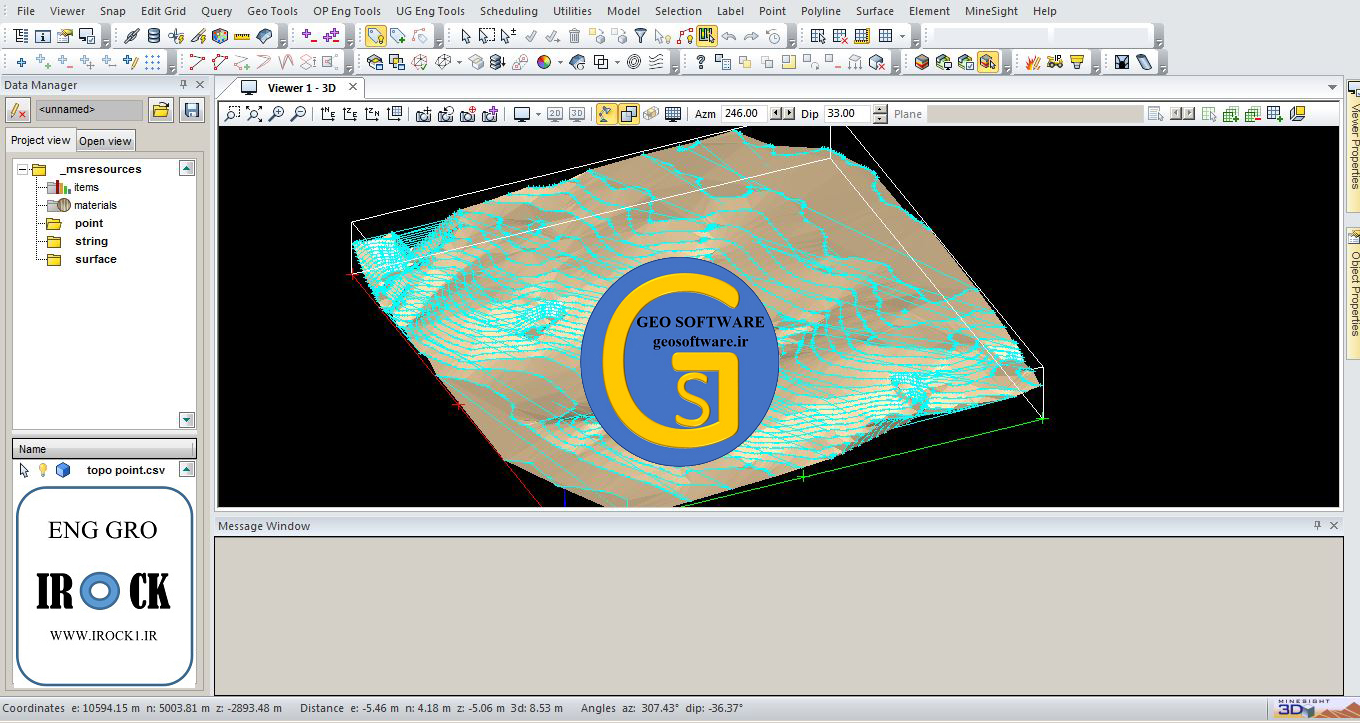Click scroll-down arrow of project tree

(x=187, y=420)
